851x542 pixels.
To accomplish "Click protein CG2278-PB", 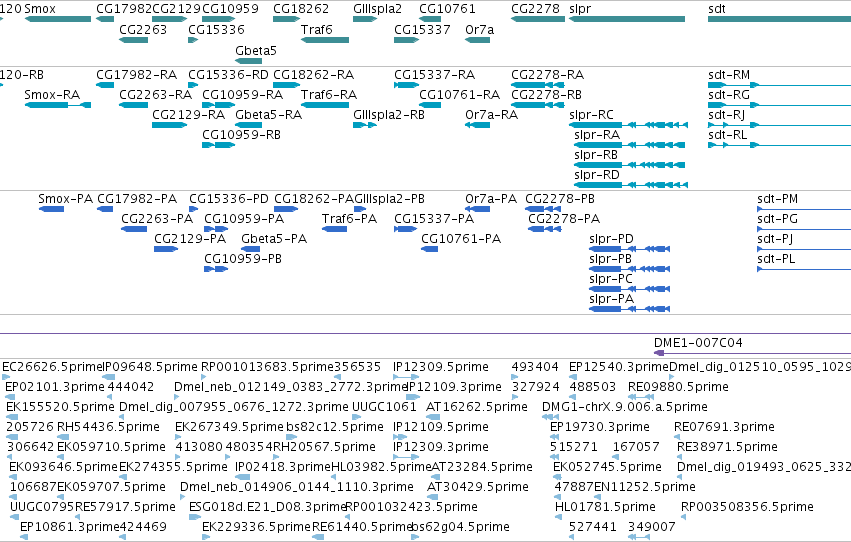I will [543, 209].
